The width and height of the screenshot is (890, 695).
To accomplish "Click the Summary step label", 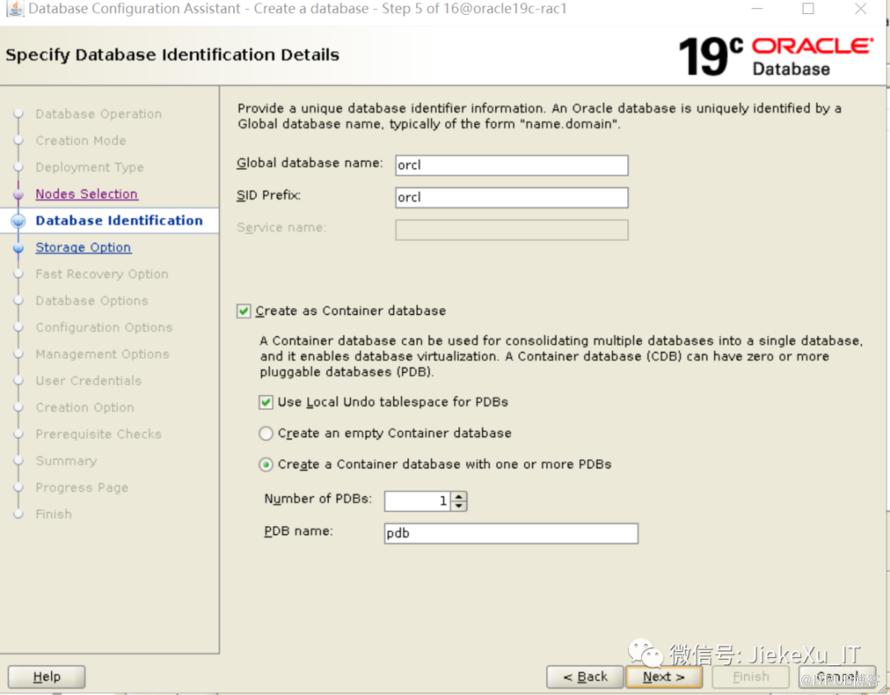I will tap(66, 461).
